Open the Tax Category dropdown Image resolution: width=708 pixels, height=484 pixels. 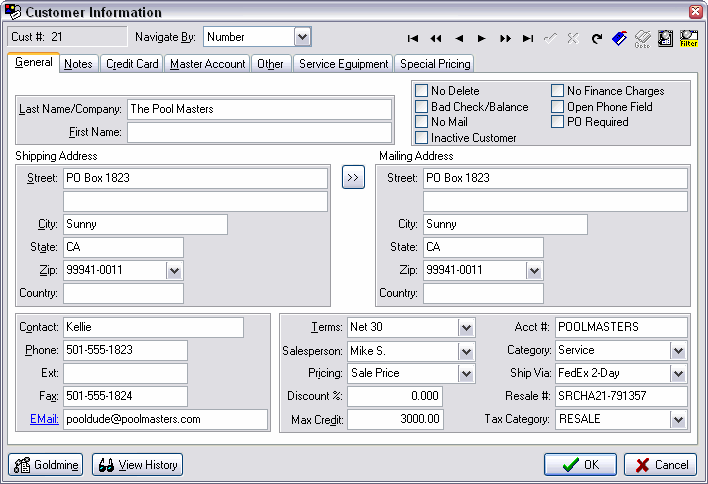click(678, 420)
